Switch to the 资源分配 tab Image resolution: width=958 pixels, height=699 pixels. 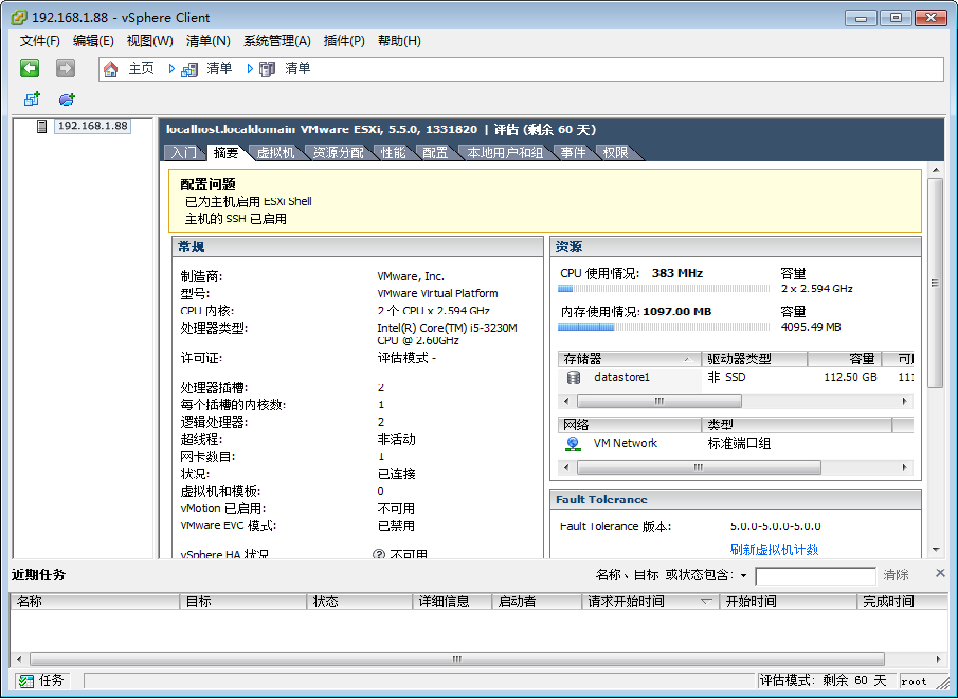[x=338, y=153]
